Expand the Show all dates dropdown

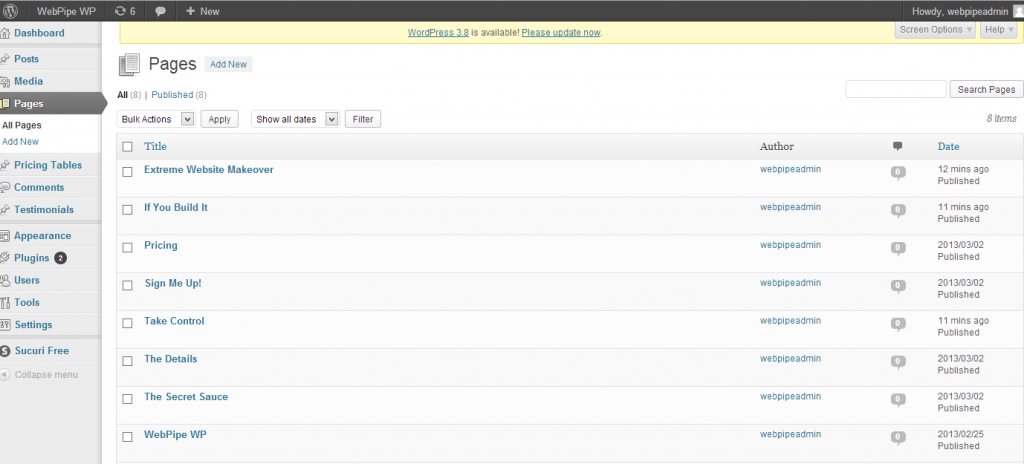pos(295,119)
